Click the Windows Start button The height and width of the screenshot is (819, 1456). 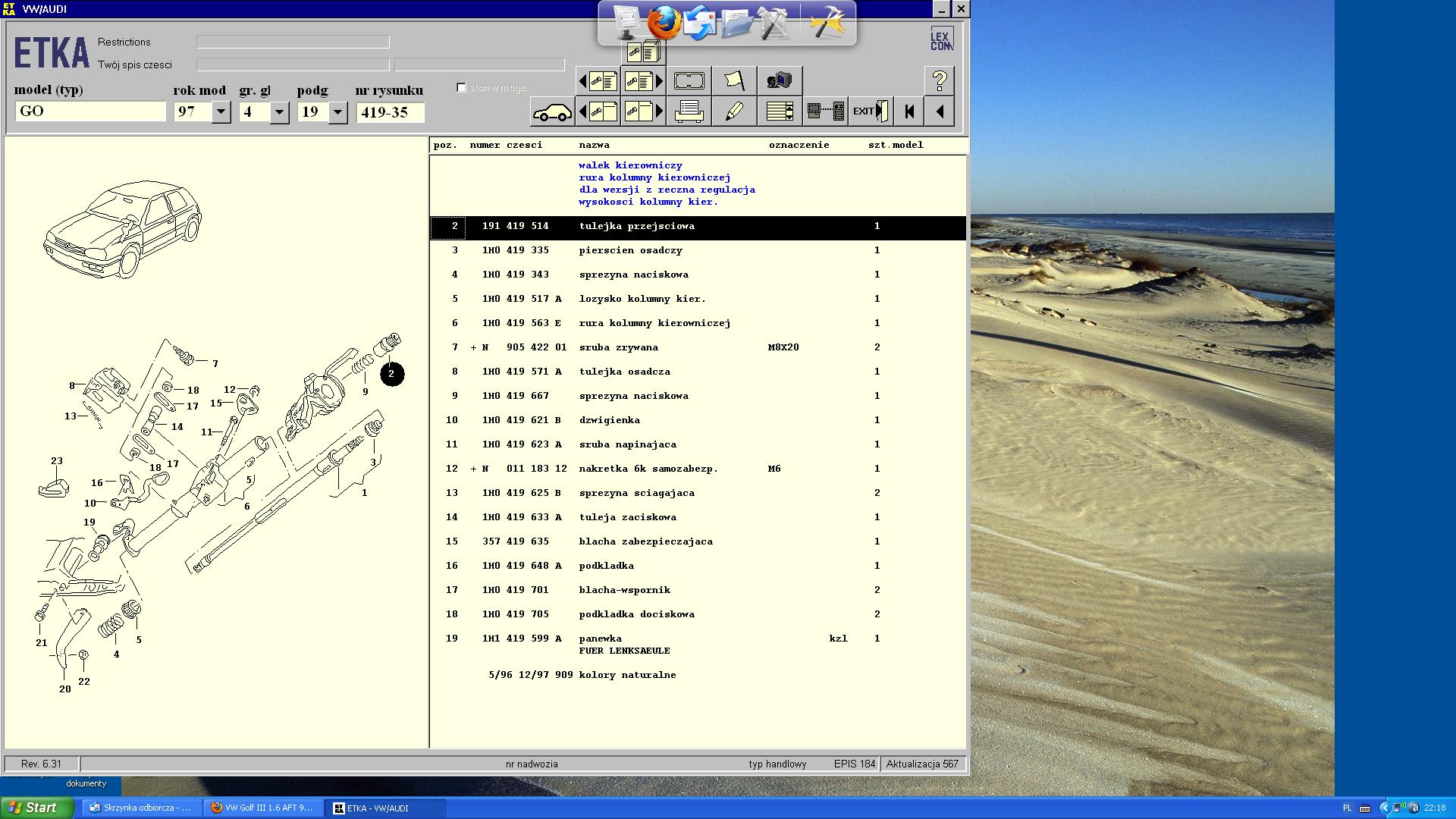[36, 808]
